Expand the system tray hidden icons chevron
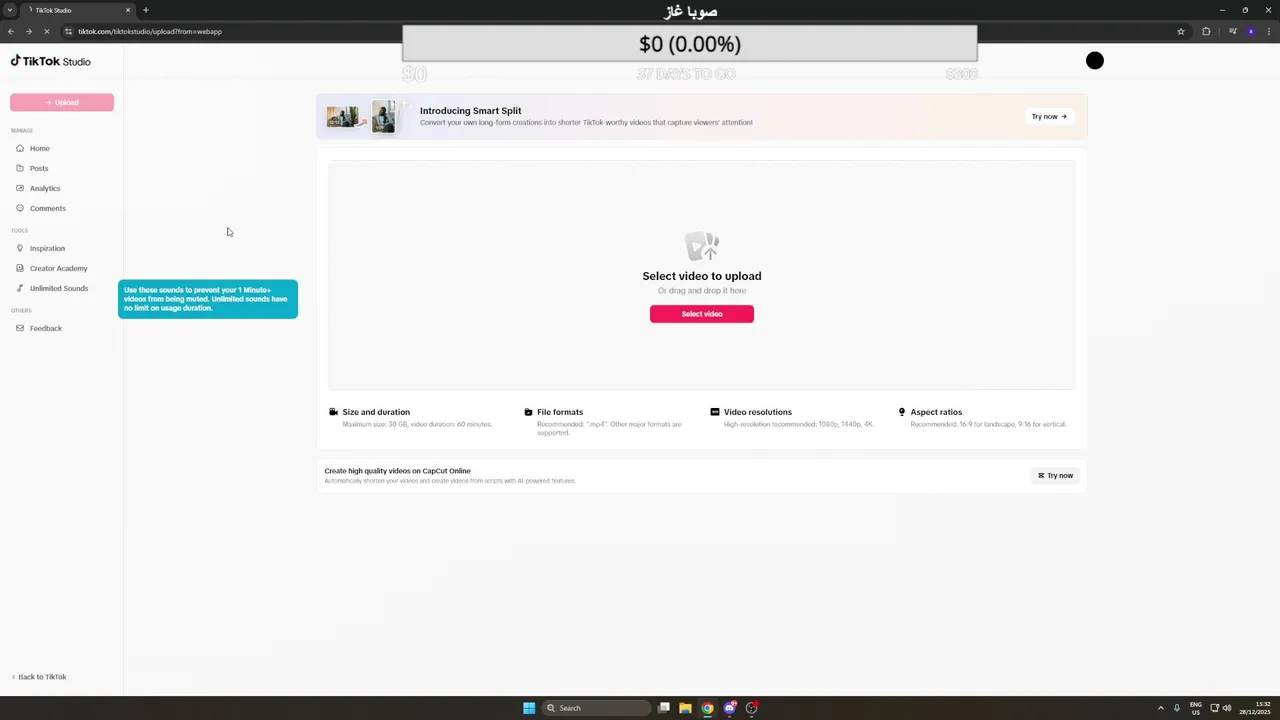The height and width of the screenshot is (720, 1280). coord(1161,708)
